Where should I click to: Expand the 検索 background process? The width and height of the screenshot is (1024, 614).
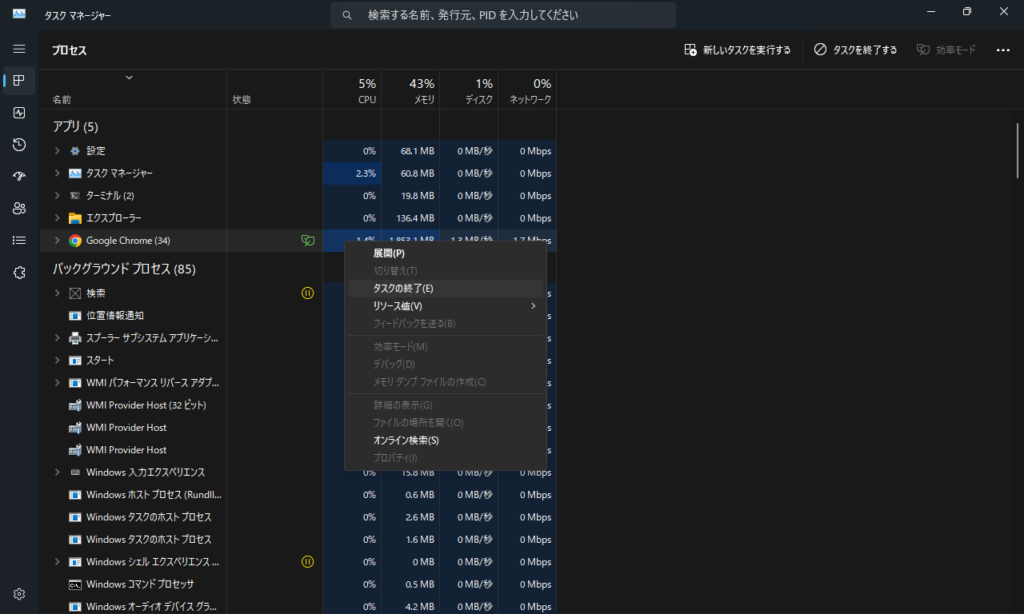[x=57, y=293]
